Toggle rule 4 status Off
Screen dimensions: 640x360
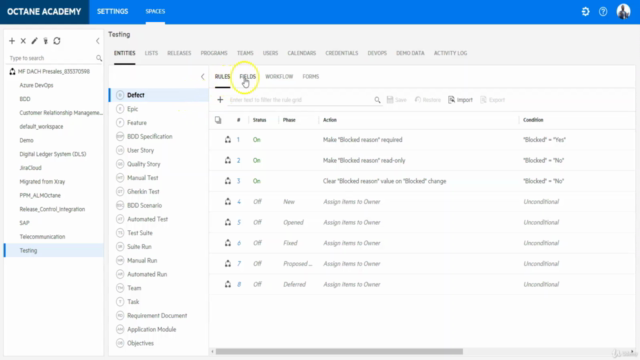257,202
